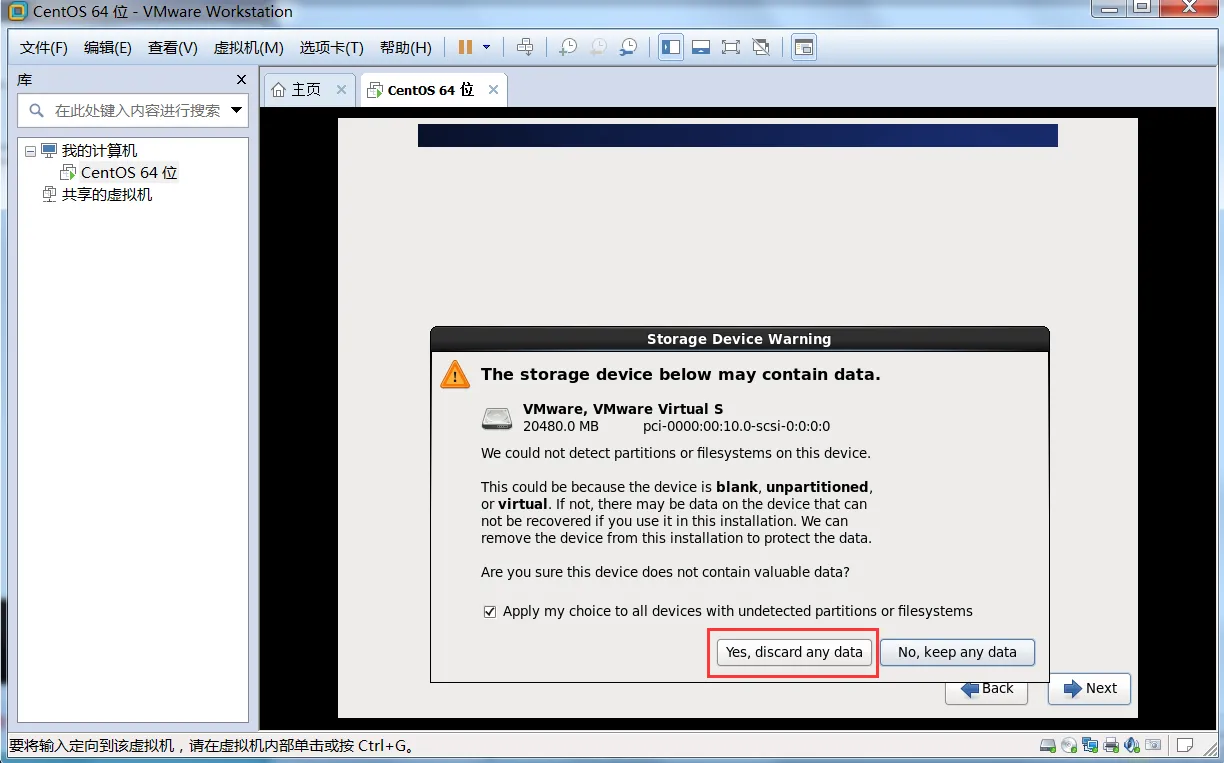1224x763 pixels.
Task: Click the Back button in installer
Action: click(x=987, y=688)
